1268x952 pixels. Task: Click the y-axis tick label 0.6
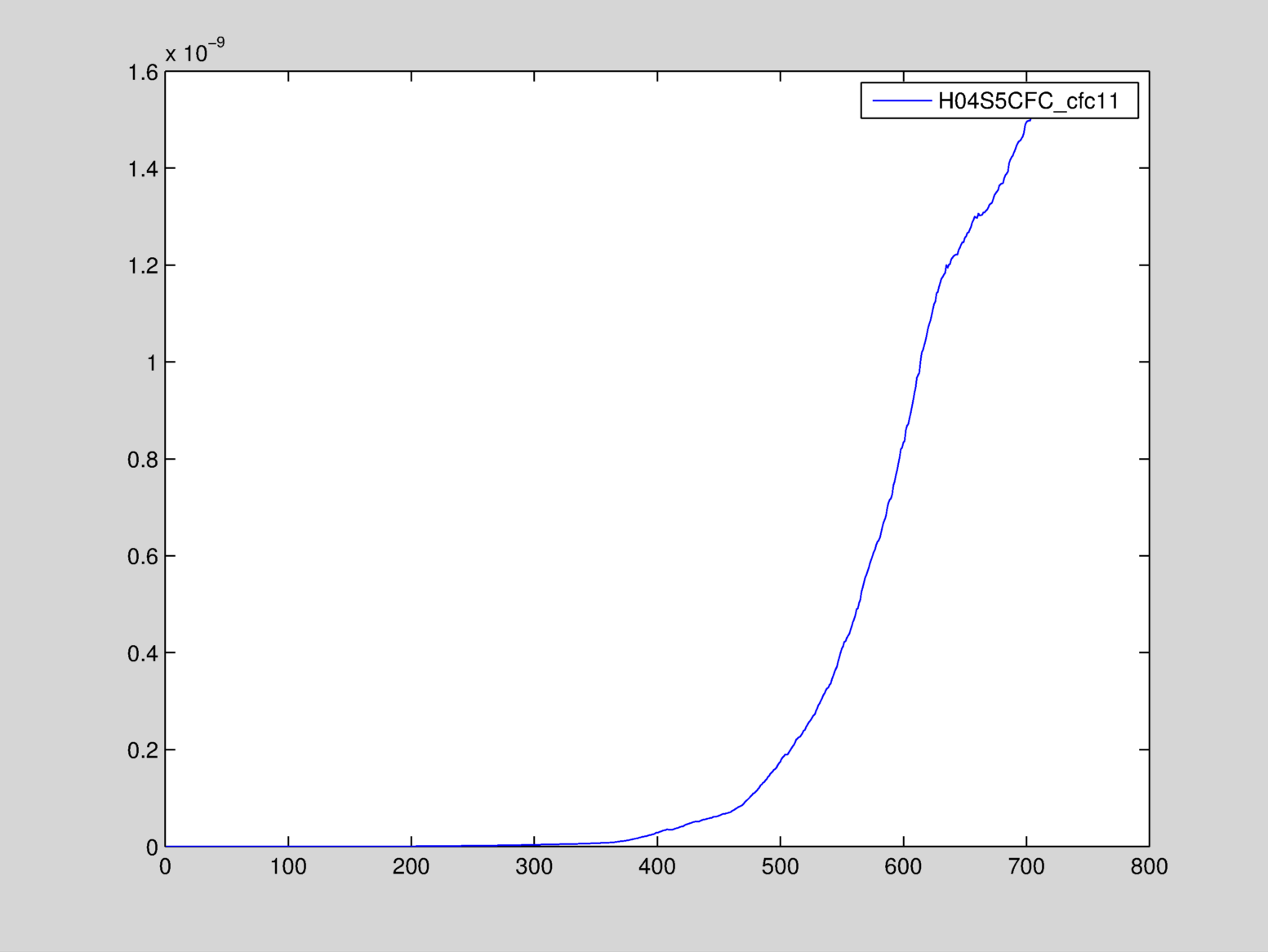[142, 557]
